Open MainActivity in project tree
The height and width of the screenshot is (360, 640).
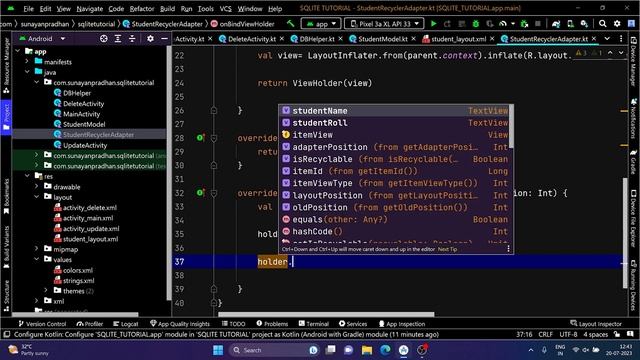(81, 114)
